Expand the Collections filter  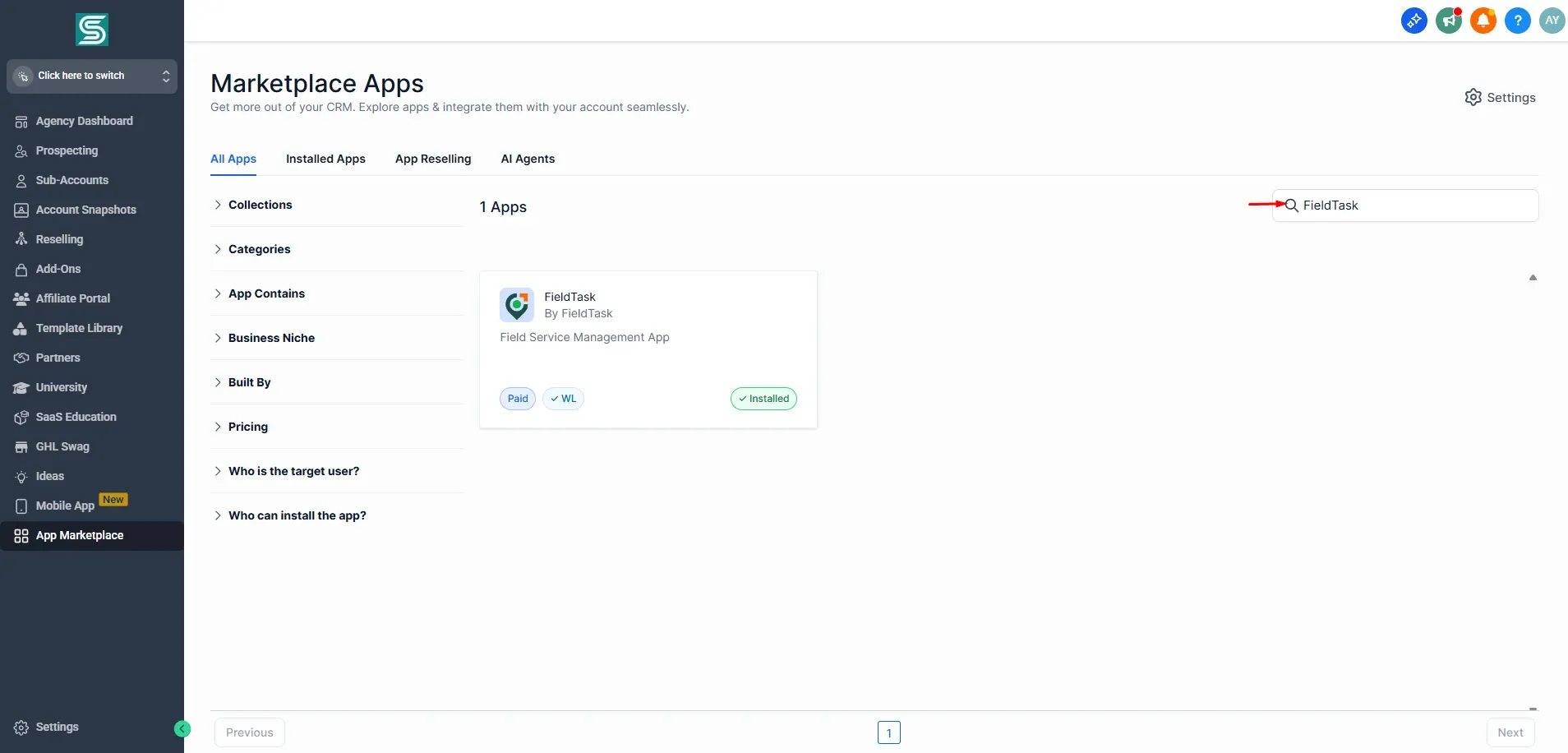[260, 205]
